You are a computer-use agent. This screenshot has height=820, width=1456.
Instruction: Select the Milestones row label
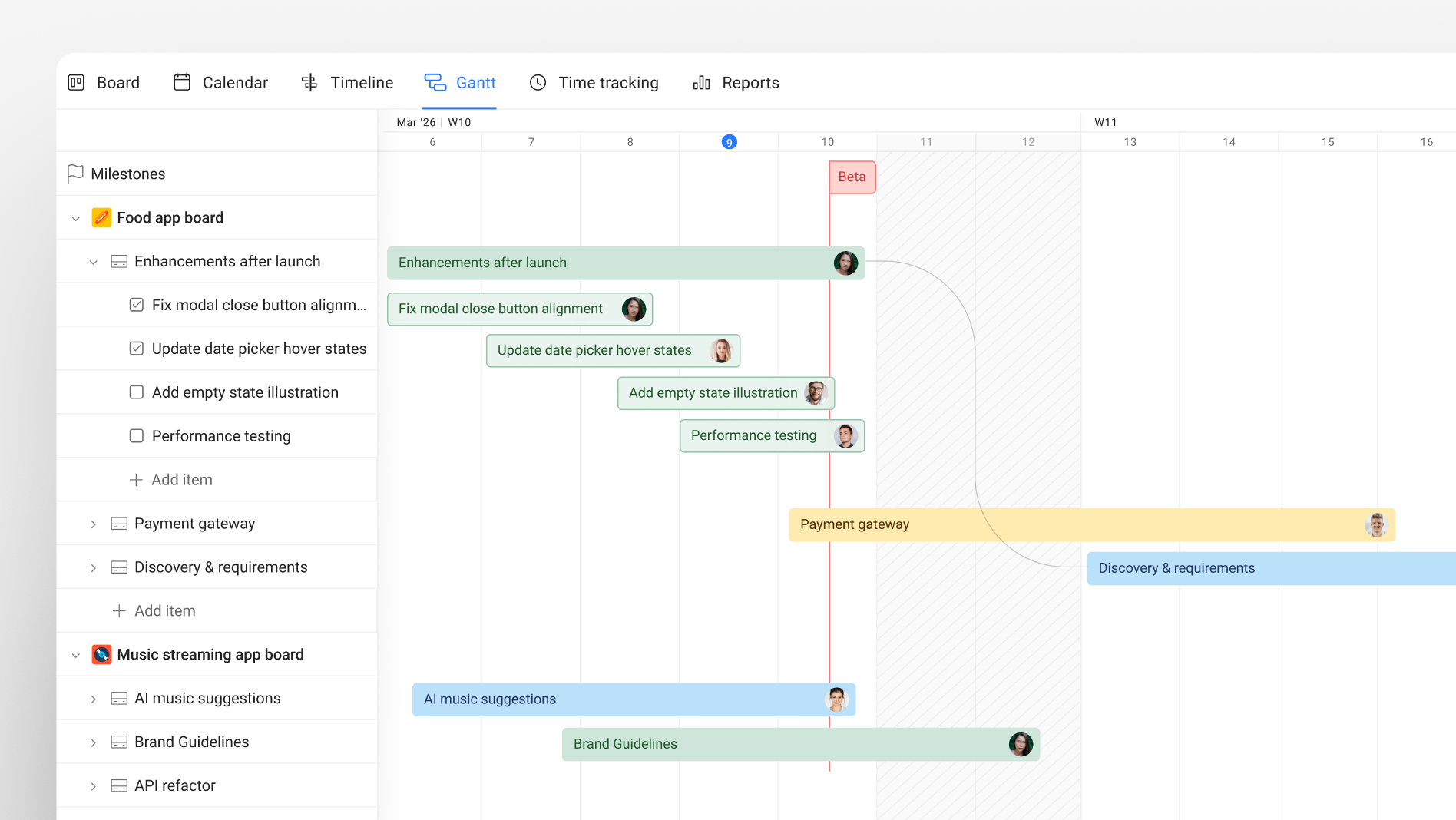click(x=128, y=174)
